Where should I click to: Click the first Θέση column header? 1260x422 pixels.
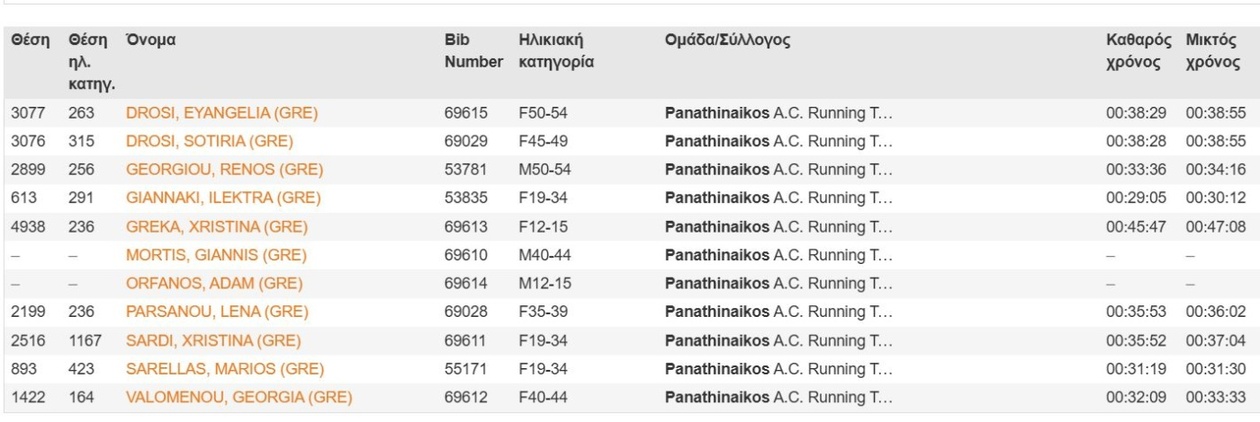(30, 41)
